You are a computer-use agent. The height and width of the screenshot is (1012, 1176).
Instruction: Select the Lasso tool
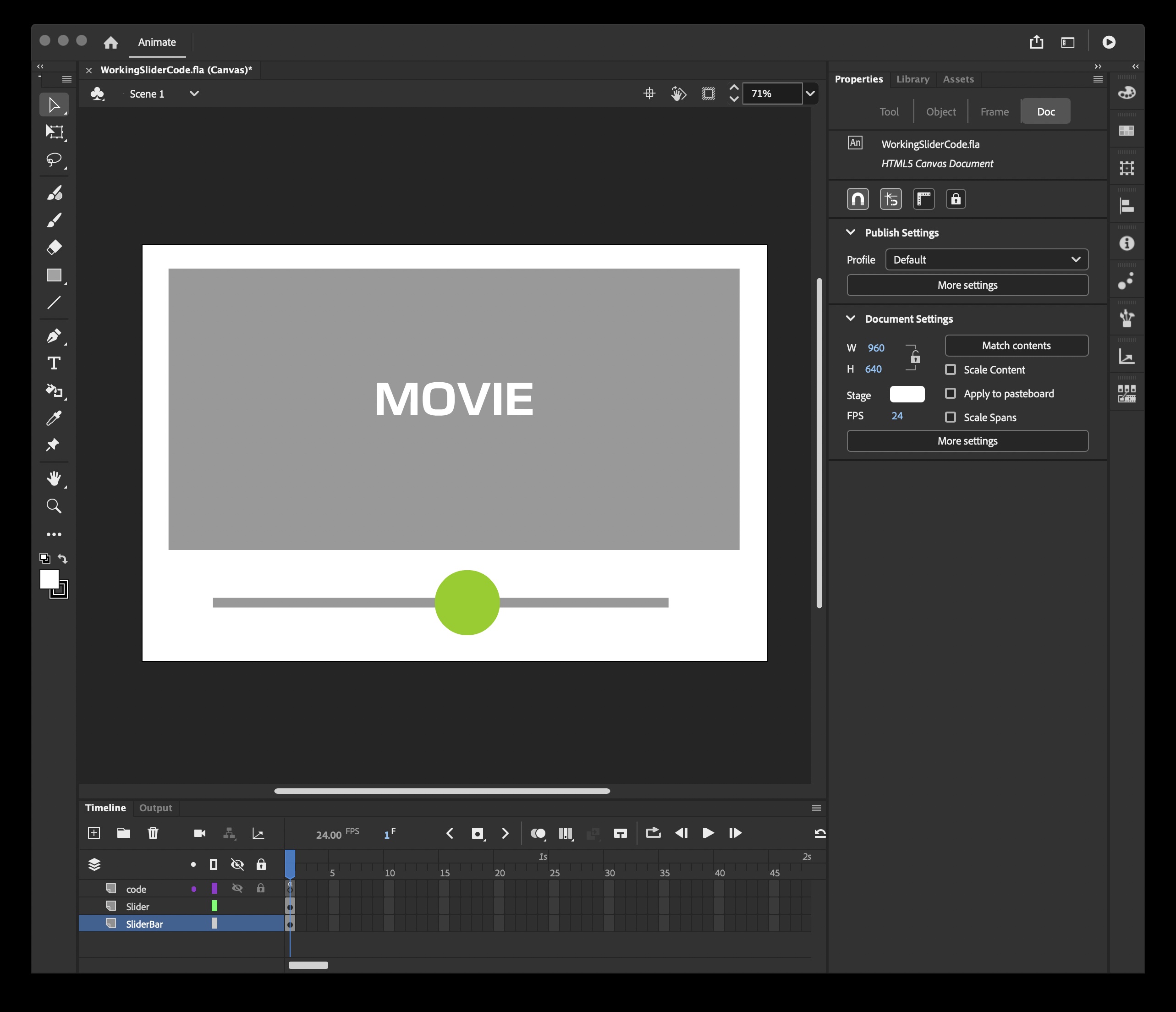[54, 159]
